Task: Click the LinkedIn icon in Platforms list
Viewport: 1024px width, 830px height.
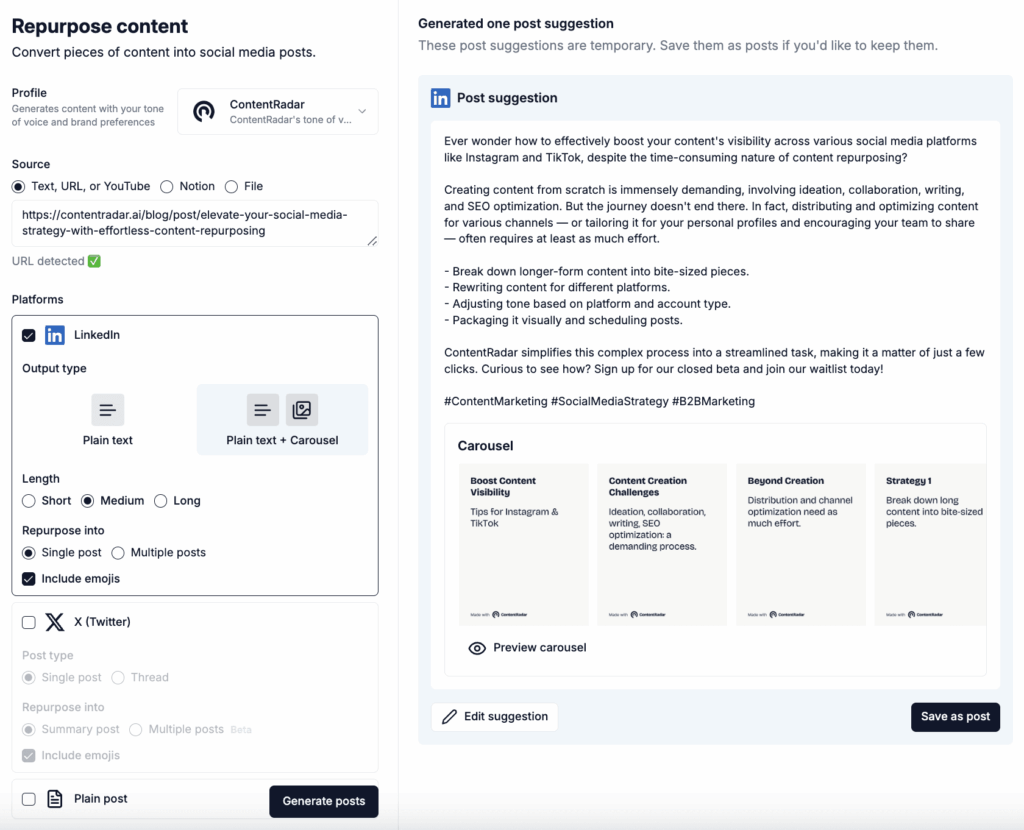Action: point(55,335)
